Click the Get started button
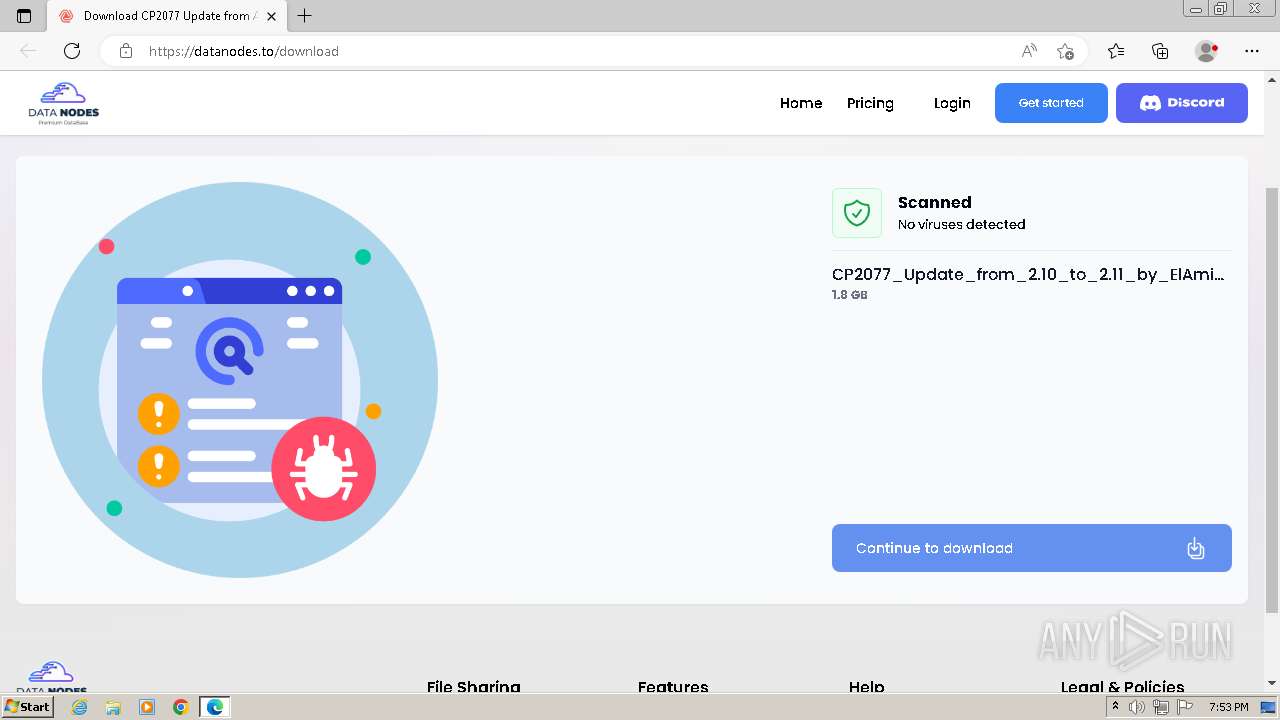The height and width of the screenshot is (720, 1280). coord(1051,103)
